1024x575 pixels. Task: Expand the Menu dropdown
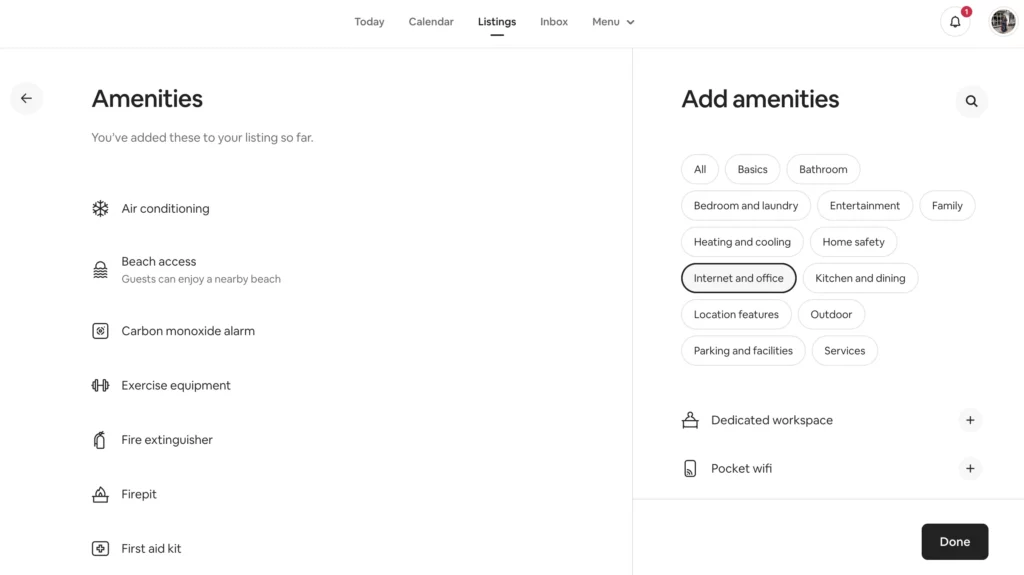coord(613,22)
